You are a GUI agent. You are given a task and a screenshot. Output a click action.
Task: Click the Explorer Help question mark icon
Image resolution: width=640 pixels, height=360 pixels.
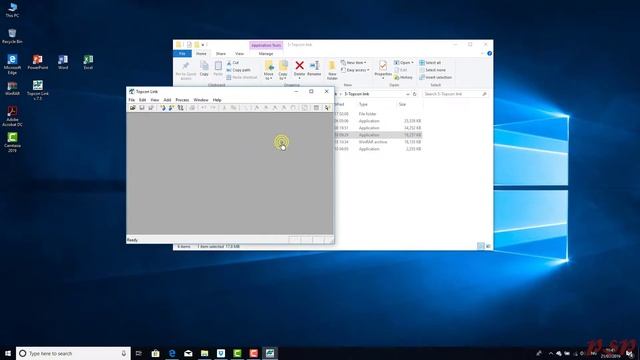coord(489,53)
